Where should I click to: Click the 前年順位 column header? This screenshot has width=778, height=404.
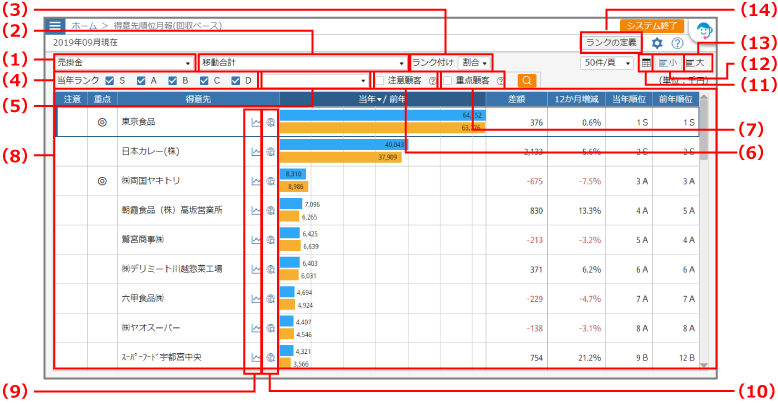(675, 99)
